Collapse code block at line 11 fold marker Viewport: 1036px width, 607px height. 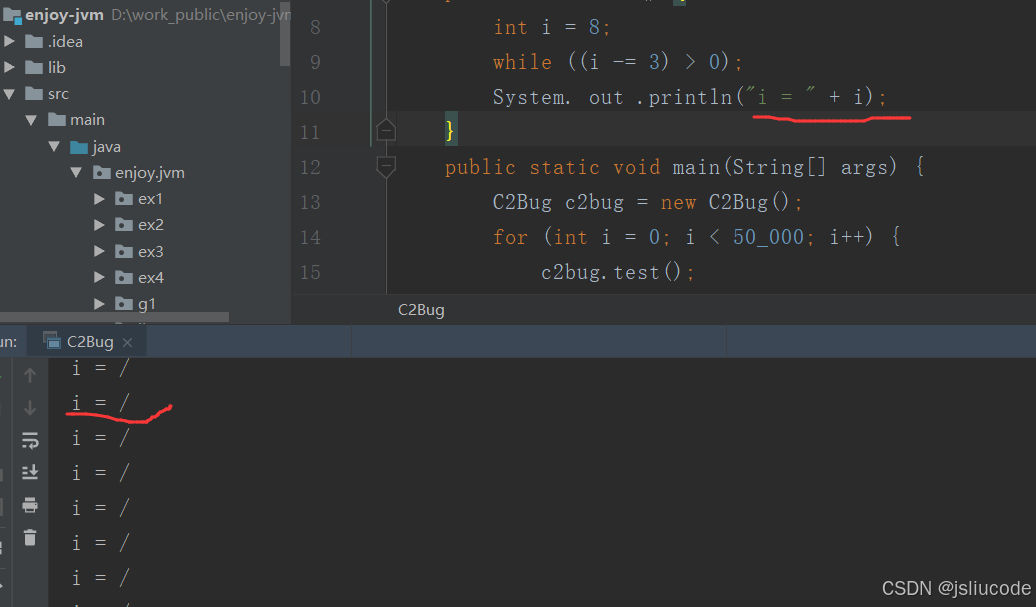(x=386, y=130)
